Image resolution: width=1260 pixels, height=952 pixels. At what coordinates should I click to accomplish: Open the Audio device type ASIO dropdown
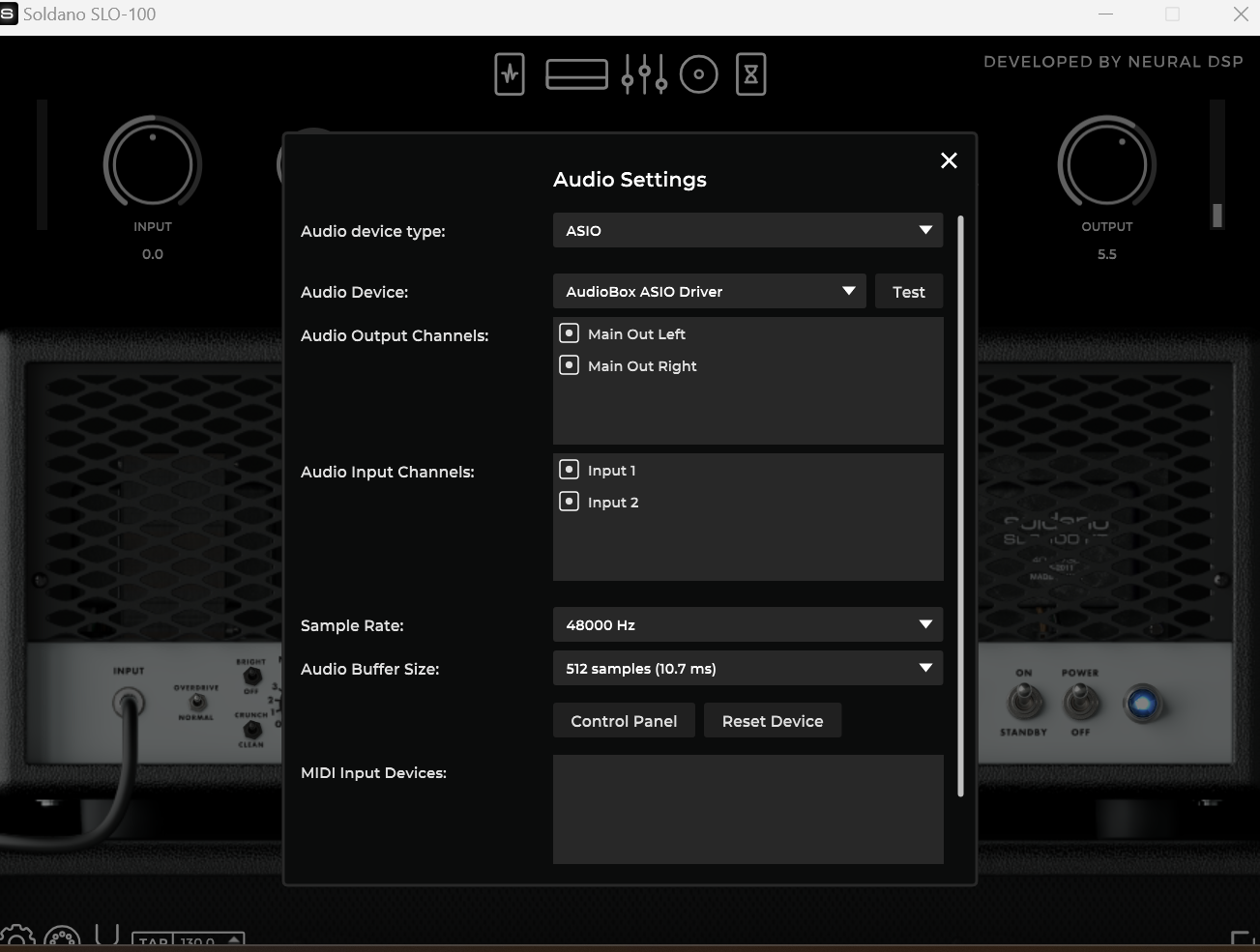click(x=747, y=230)
